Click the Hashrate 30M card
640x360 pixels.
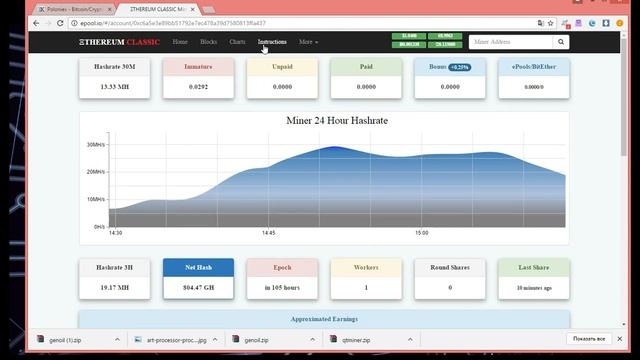coord(115,78)
